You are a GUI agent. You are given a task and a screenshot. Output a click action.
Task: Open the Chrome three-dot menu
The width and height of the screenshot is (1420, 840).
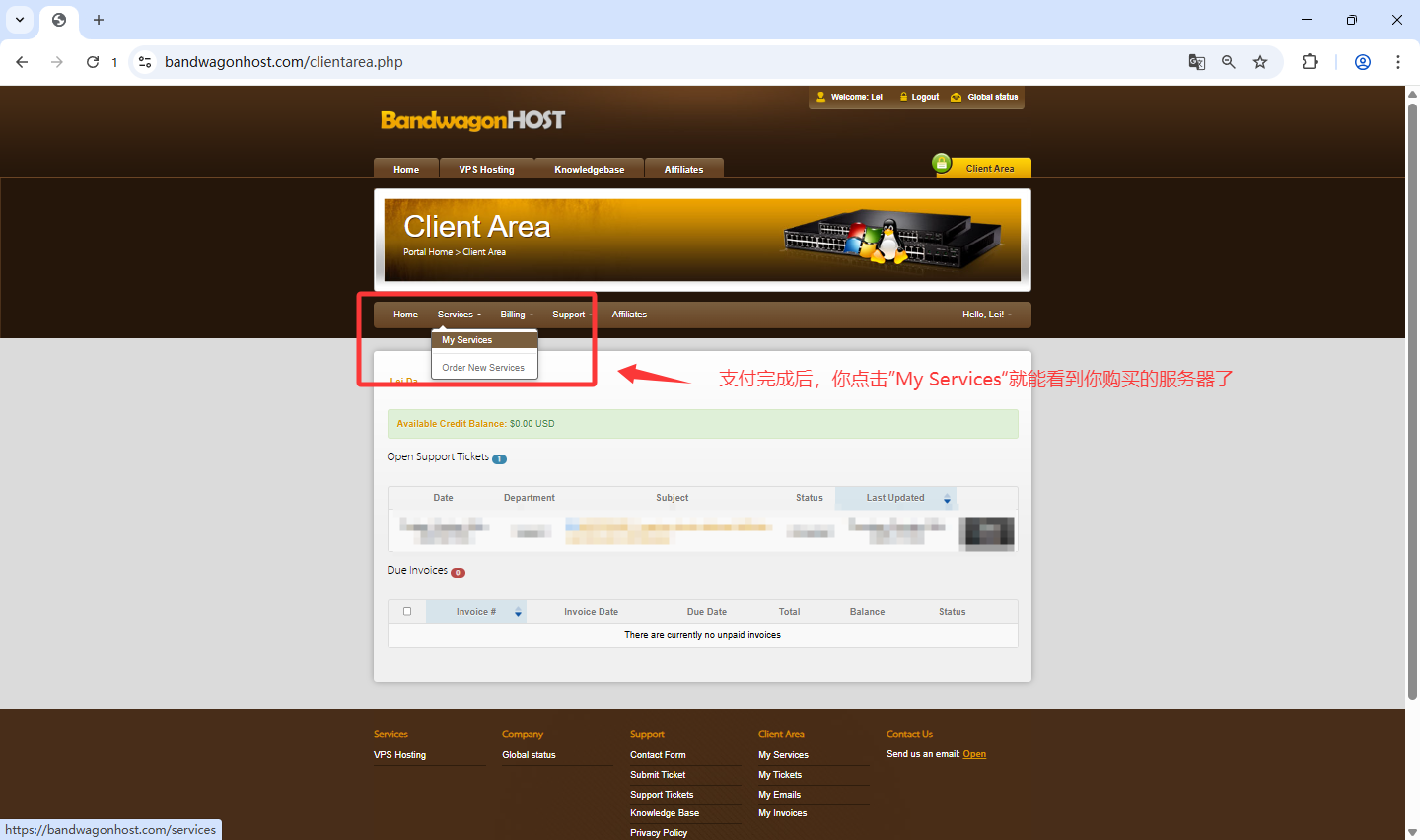pos(1397,62)
